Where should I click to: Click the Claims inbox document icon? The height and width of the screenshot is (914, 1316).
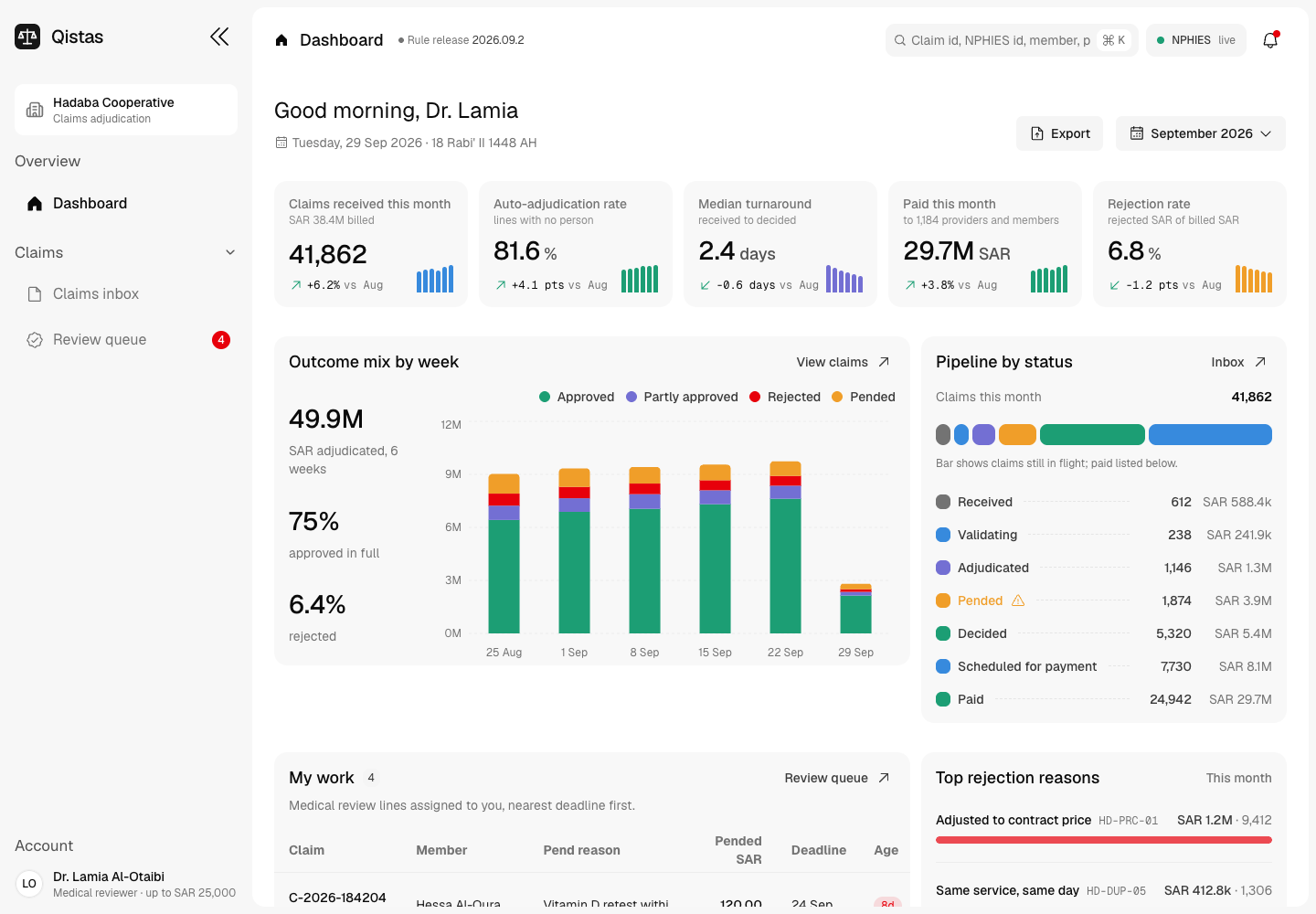click(x=35, y=294)
